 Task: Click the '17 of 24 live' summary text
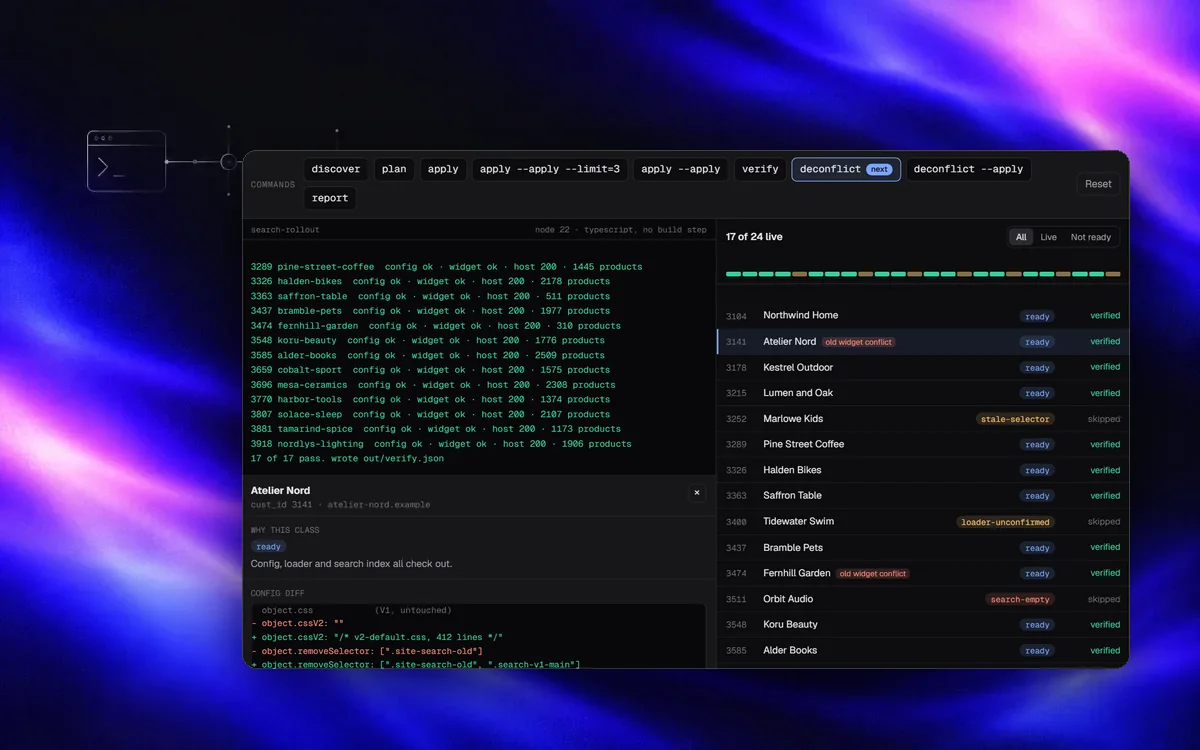[x=754, y=237]
